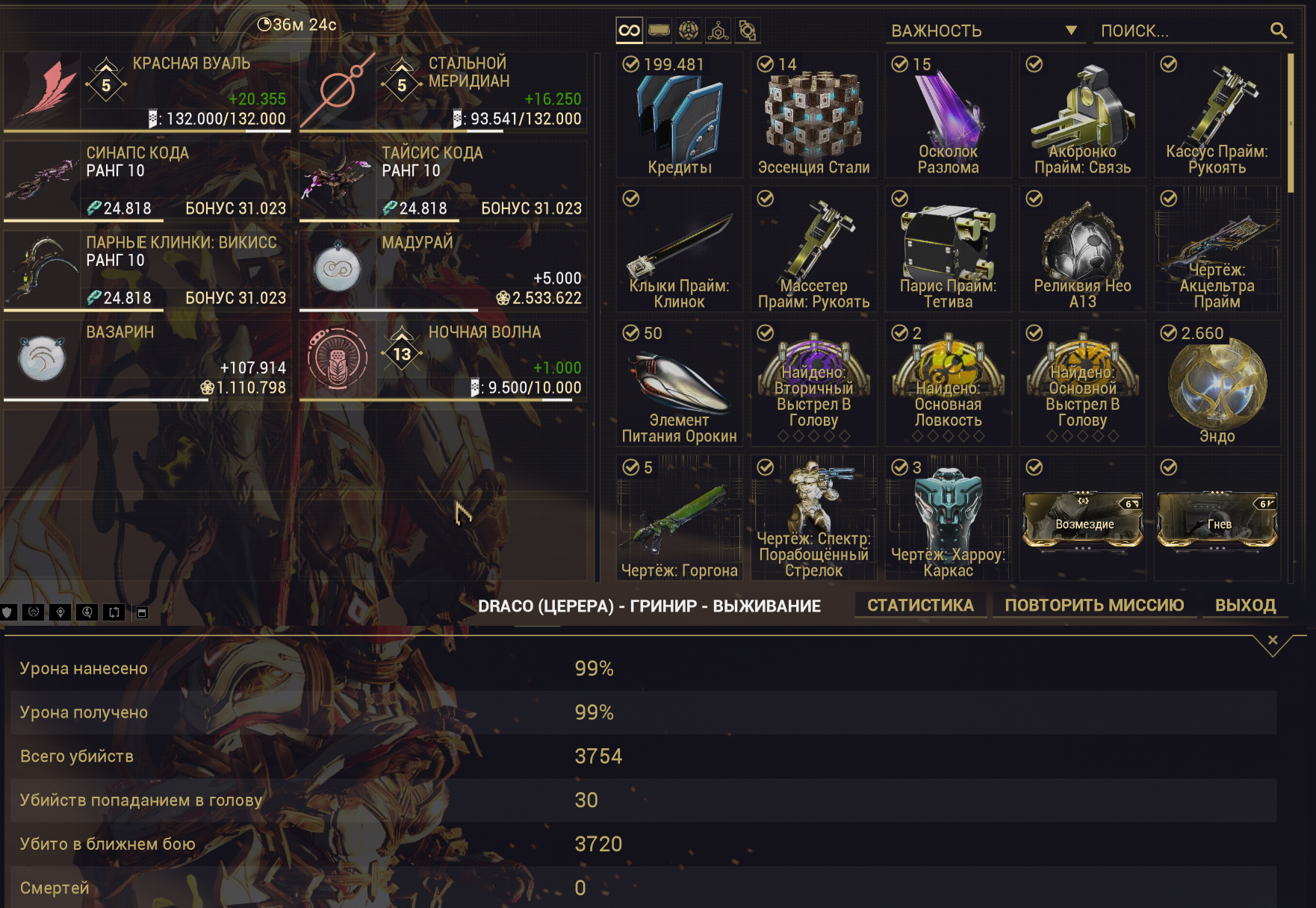Click the swap arrows icon in chat bar
1316x908 pixels.
point(114,612)
